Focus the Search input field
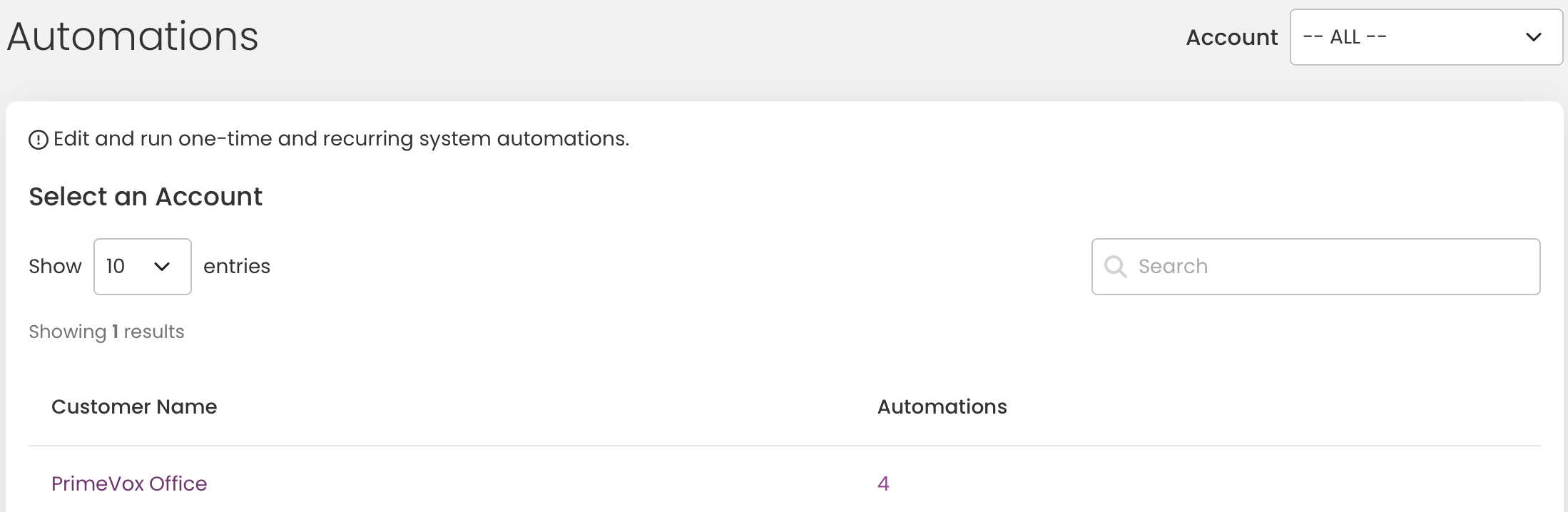Viewport: 1568px width, 512px height. point(1315,267)
